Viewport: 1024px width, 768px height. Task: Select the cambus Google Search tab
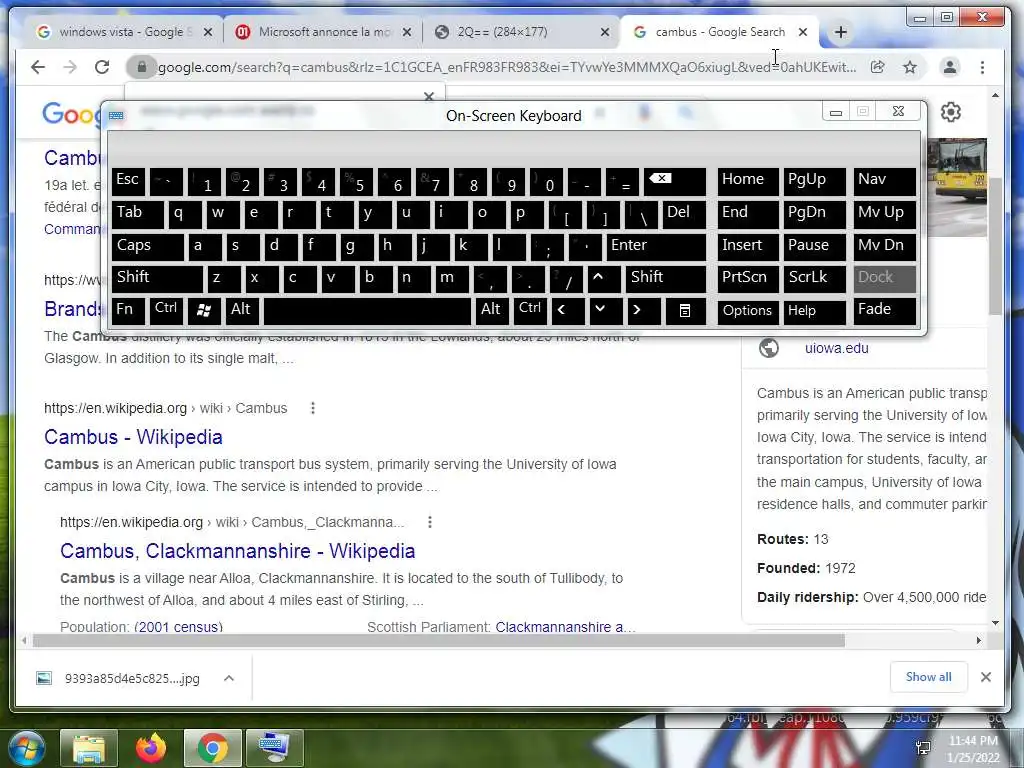point(720,32)
